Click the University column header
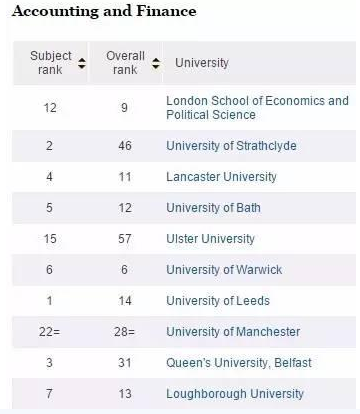Viewport: 360px width, 414px height. (x=202, y=63)
